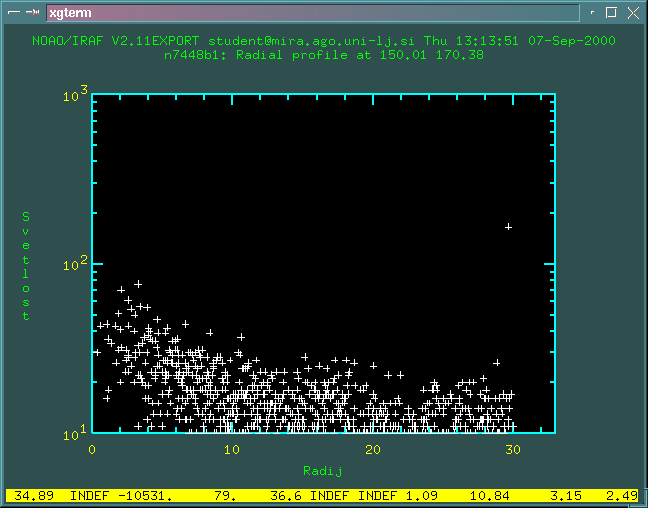The image size is (648, 508).
Task: Click the 10^3 y-axis label
Action: coord(76,95)
